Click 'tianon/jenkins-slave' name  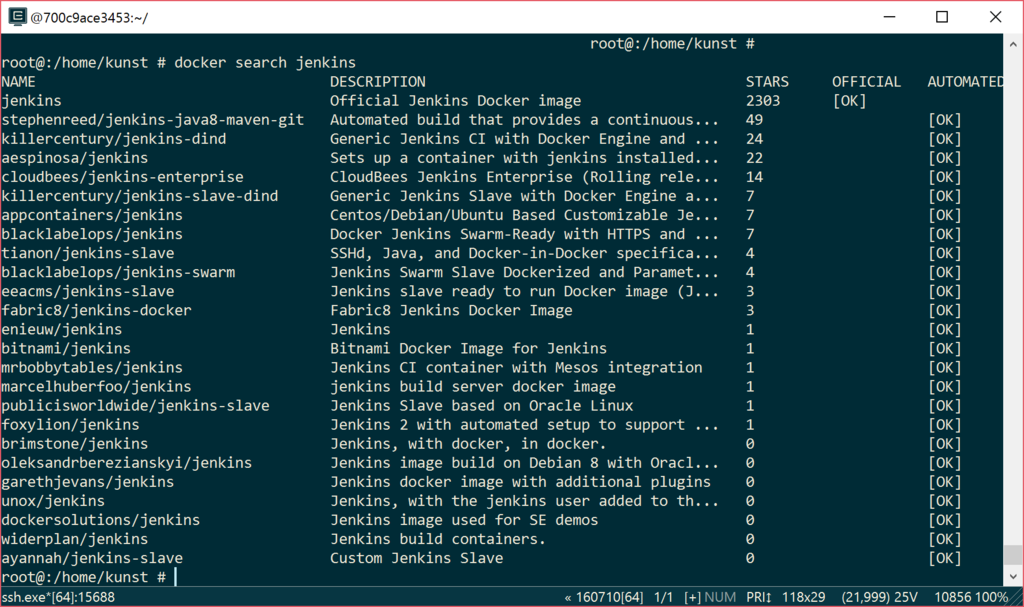[x=88, y=253]
